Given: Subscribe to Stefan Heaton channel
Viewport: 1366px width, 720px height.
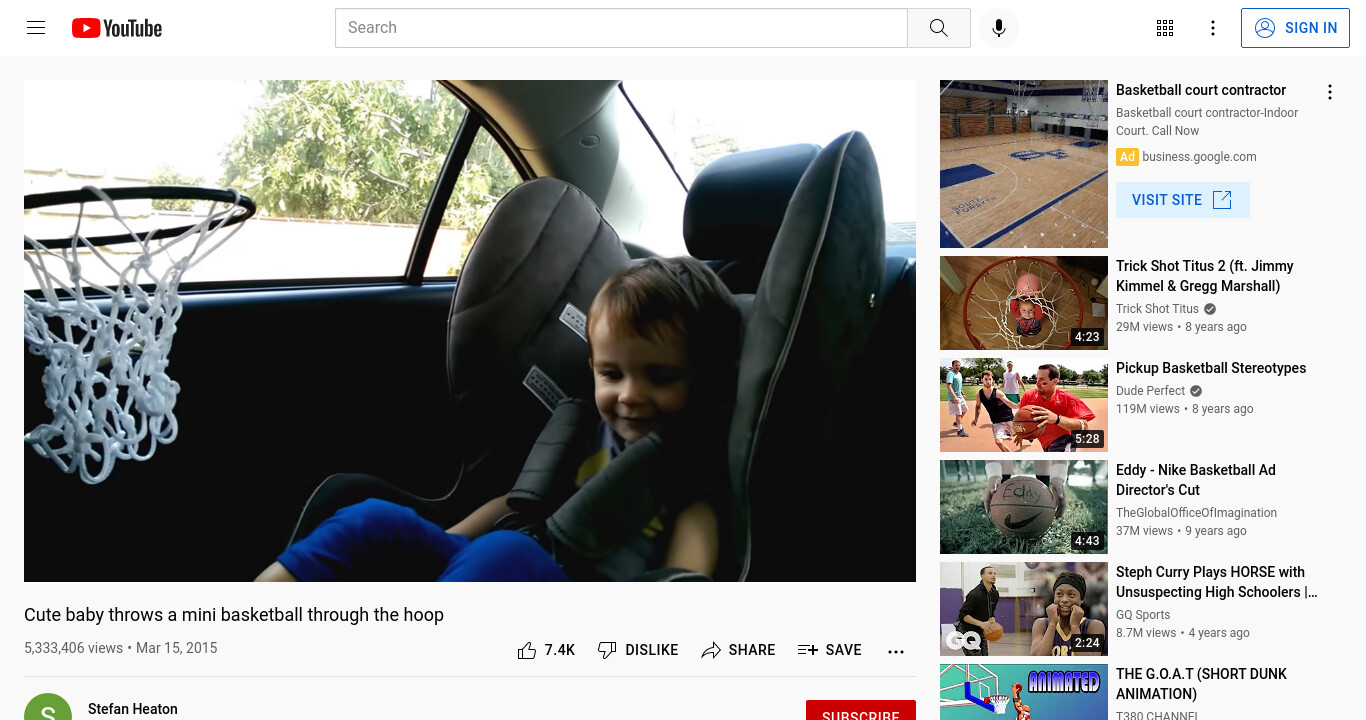Looking at the screenshot, I should click(x=861, y=711).
